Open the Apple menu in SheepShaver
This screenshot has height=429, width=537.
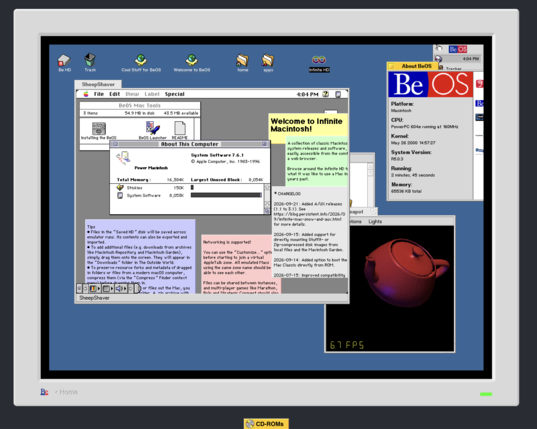86,94
